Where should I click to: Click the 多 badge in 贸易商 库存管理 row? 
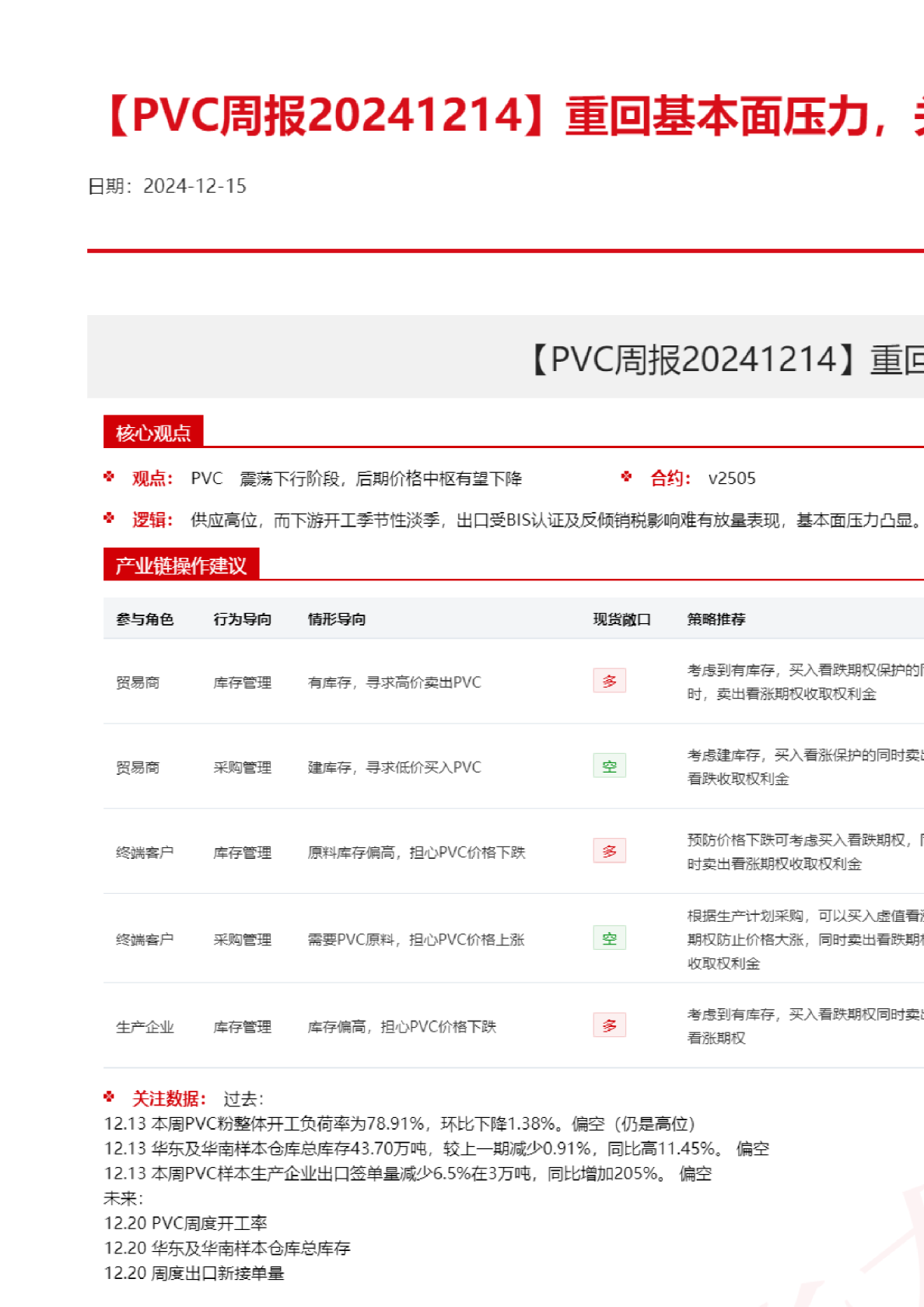(609, 682)
